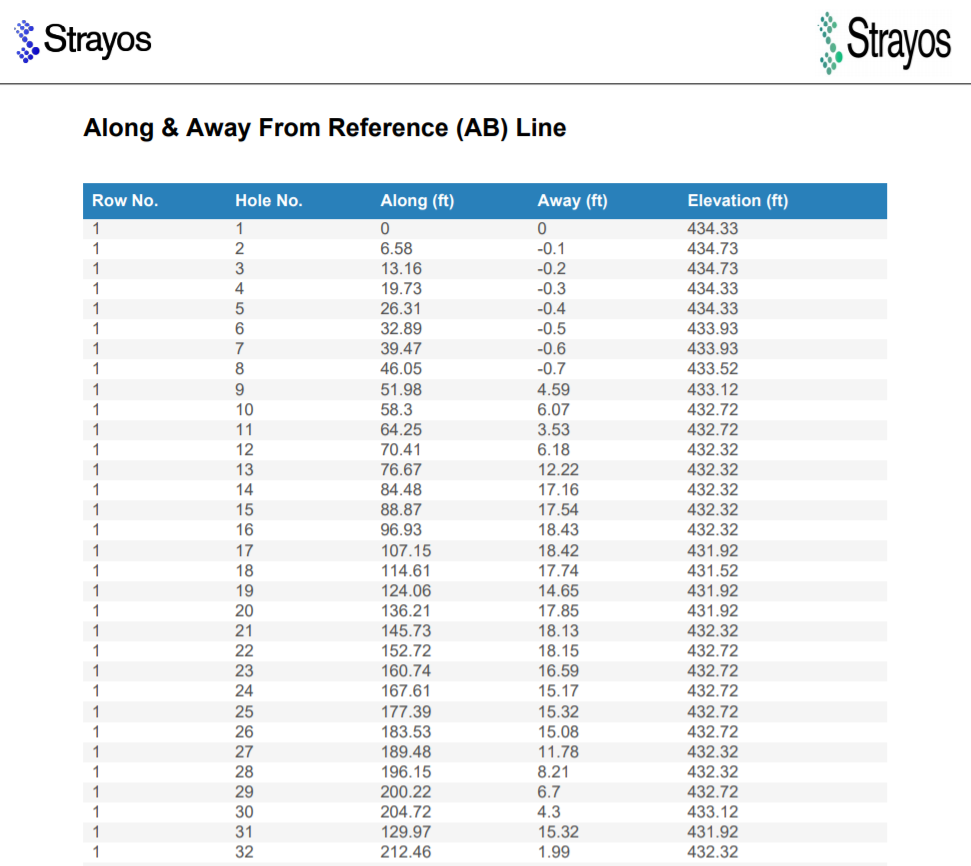This screenshot has height=866, width=971.
Task: Click hole number 25 in the Hole No. column
Action: click(x=245, y=712)
